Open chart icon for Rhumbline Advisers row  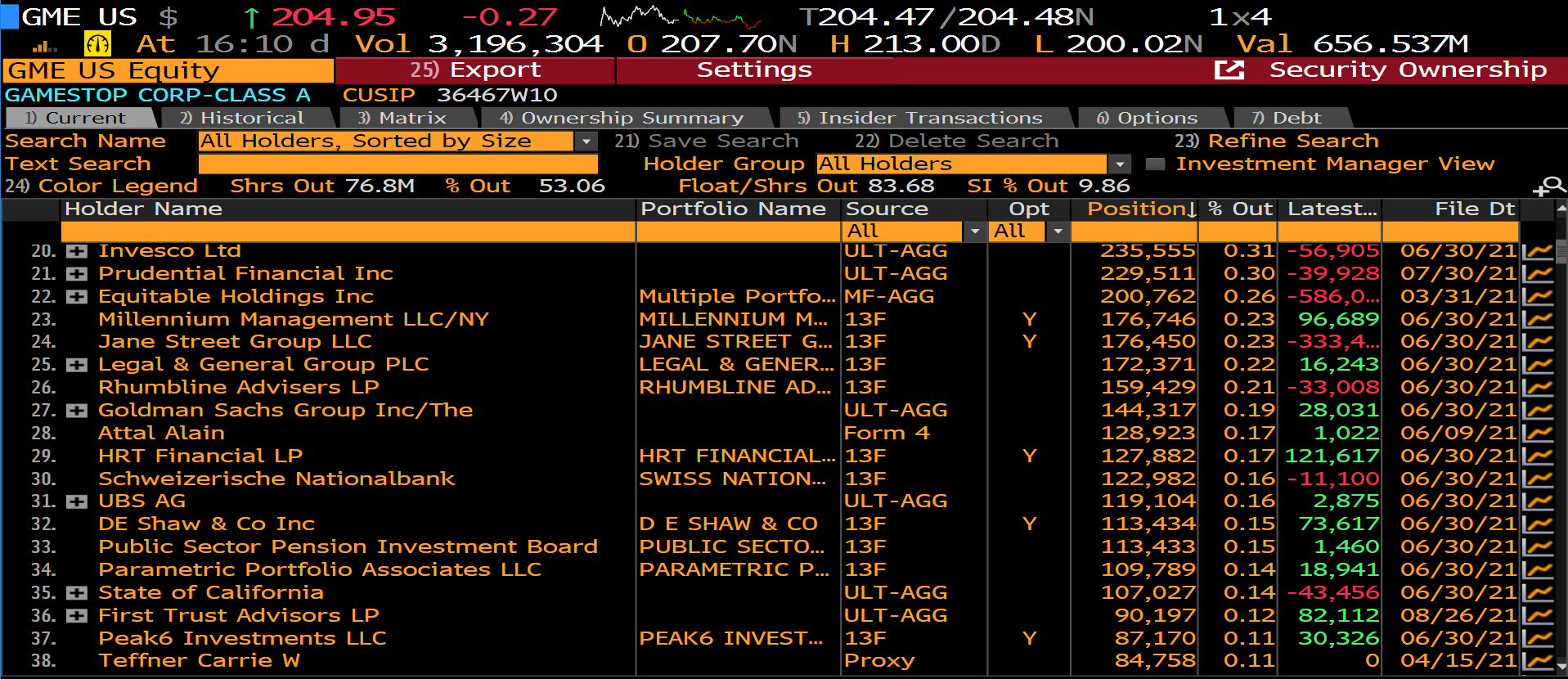pyautogui.click(x=1538, y=388)
